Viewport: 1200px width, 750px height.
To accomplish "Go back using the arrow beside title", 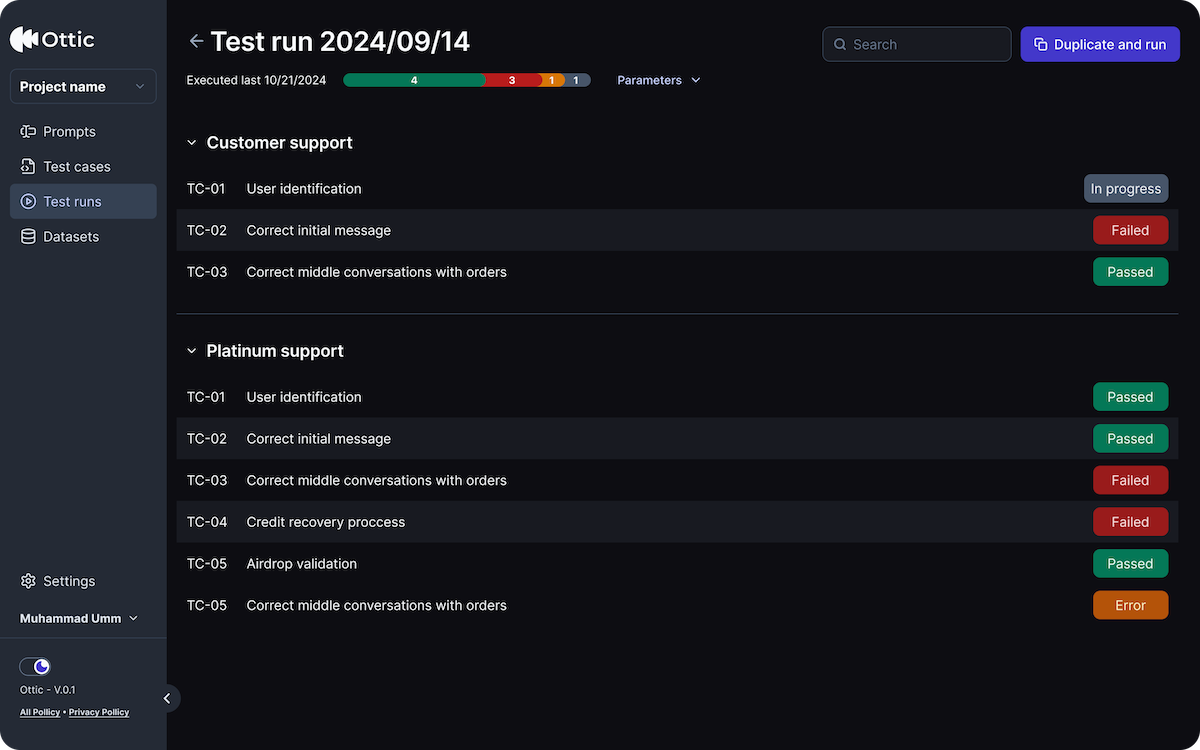I will 196,41.
